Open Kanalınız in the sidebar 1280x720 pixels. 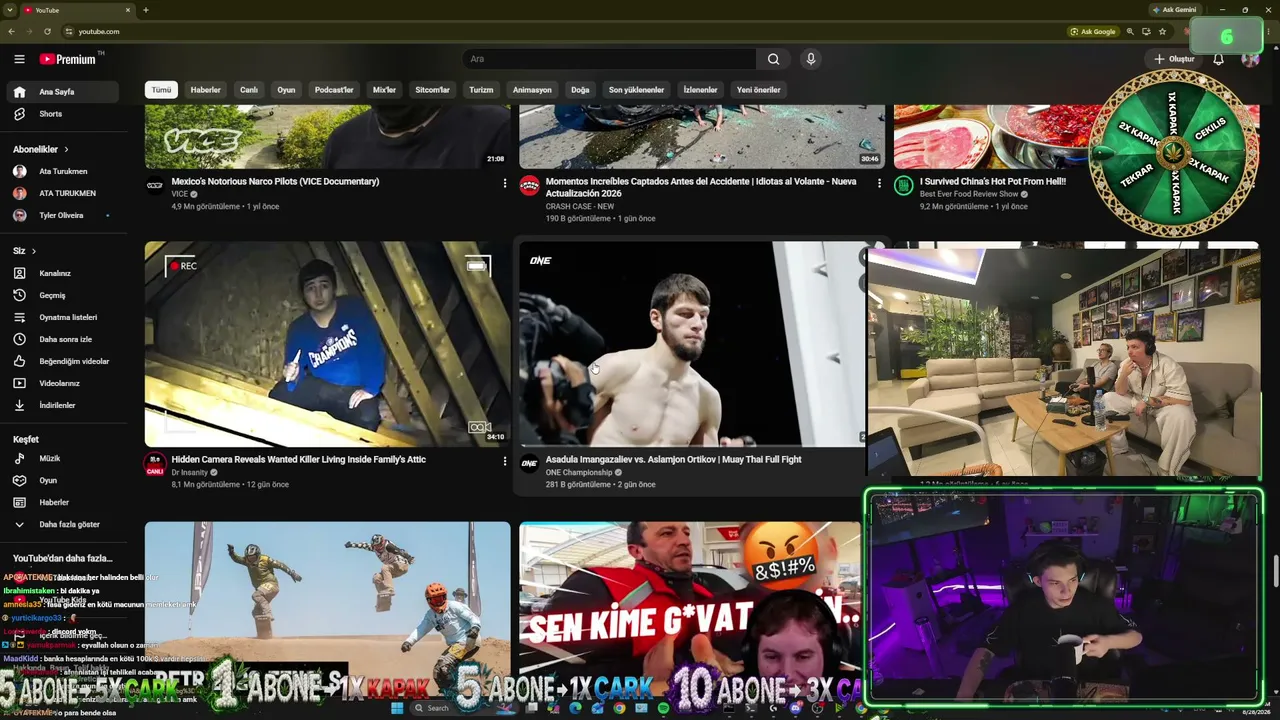tap(60, 273)
